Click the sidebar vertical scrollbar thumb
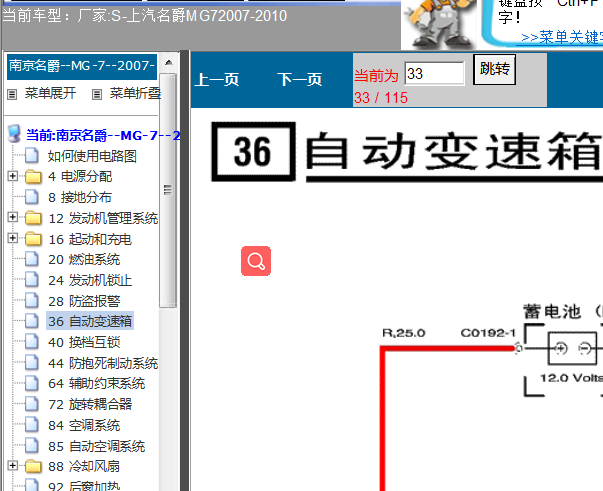Screen dimensions: 603x491 coord(168,190)
